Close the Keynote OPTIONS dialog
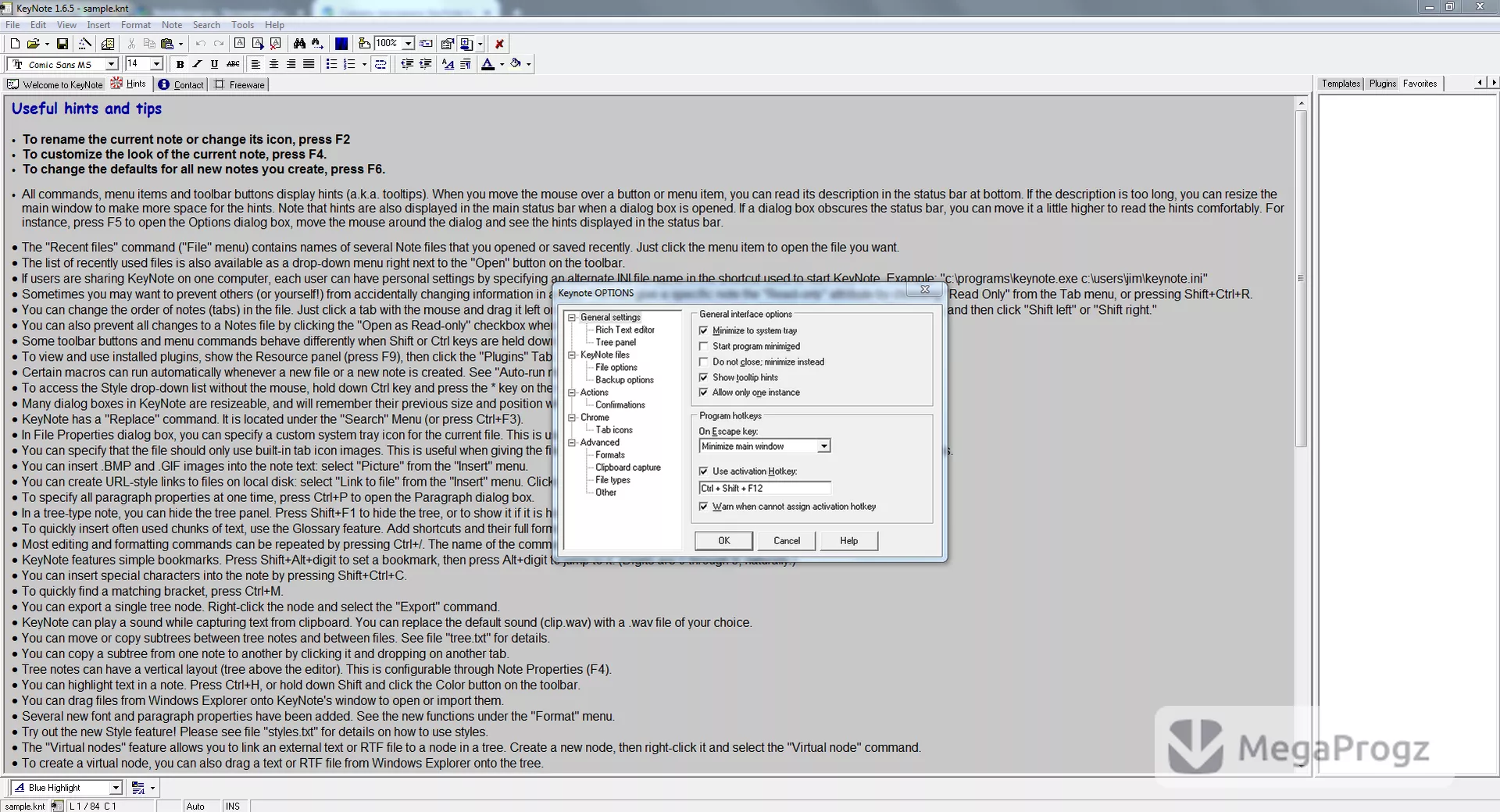Image resolution: width=1500 pixels, height=812 pixels. coord(924,289)
